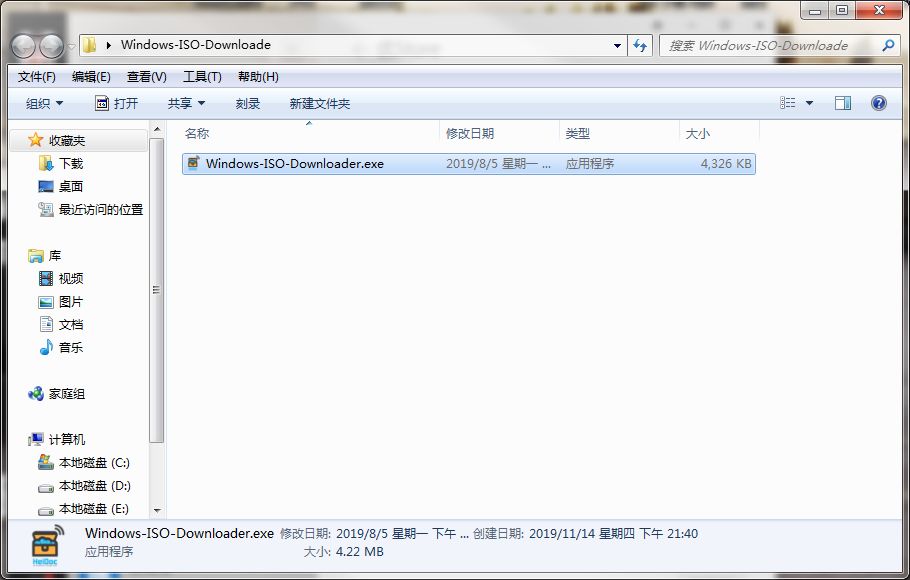Open the 文档 library
This screenshot has height=580, width=910.
point(71,325)
